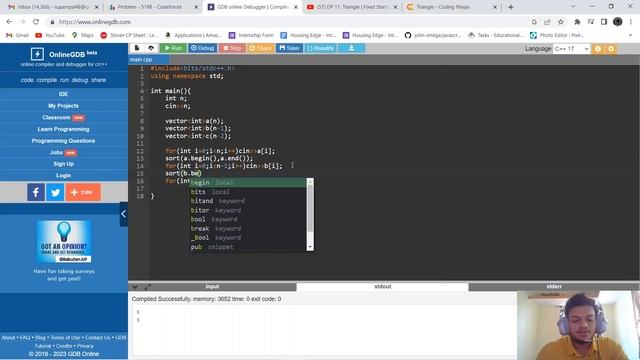Screen dimensions: 640x360
Task: Open the Chrome three-dot menu
Action: pos(631,22)
